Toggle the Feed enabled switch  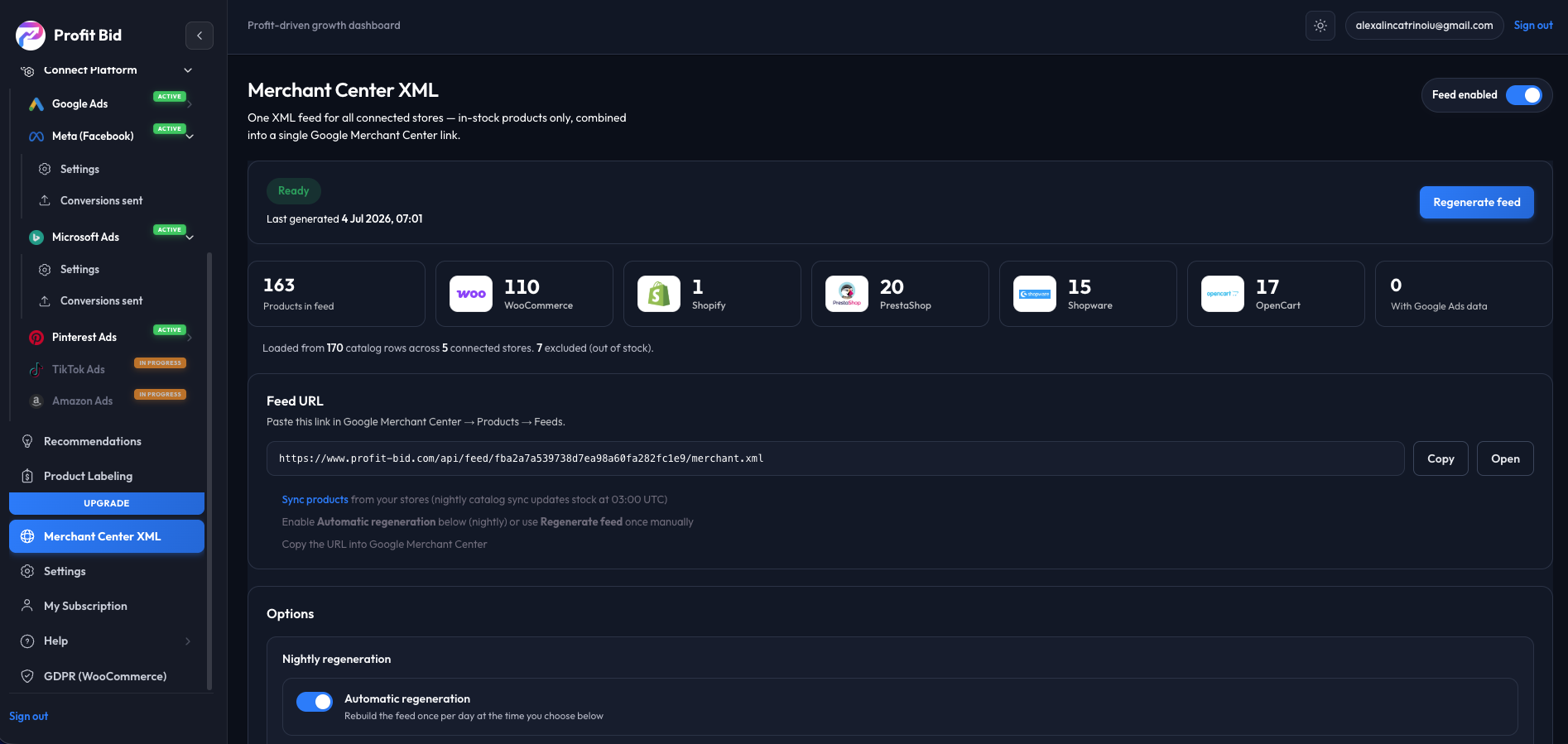[1523, 95]
